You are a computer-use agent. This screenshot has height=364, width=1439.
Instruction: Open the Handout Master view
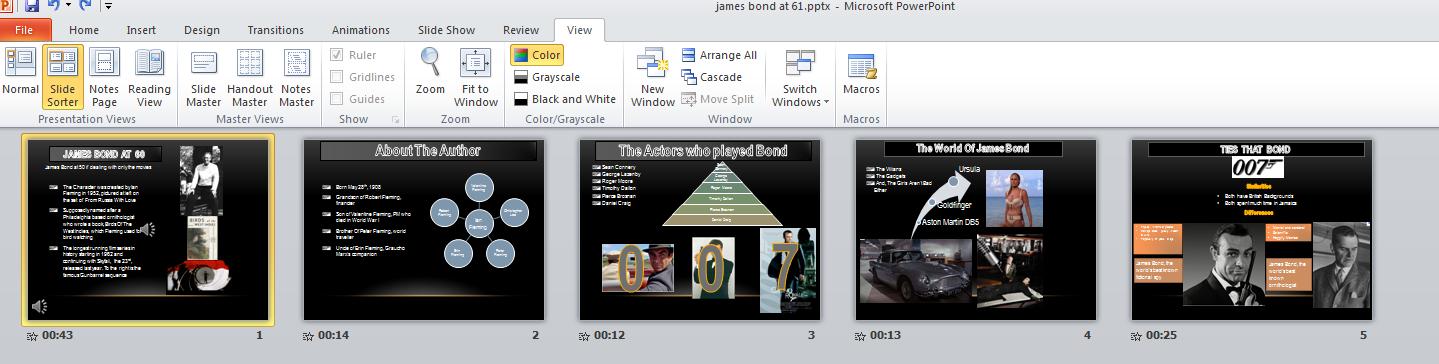[x=250, y=76]
